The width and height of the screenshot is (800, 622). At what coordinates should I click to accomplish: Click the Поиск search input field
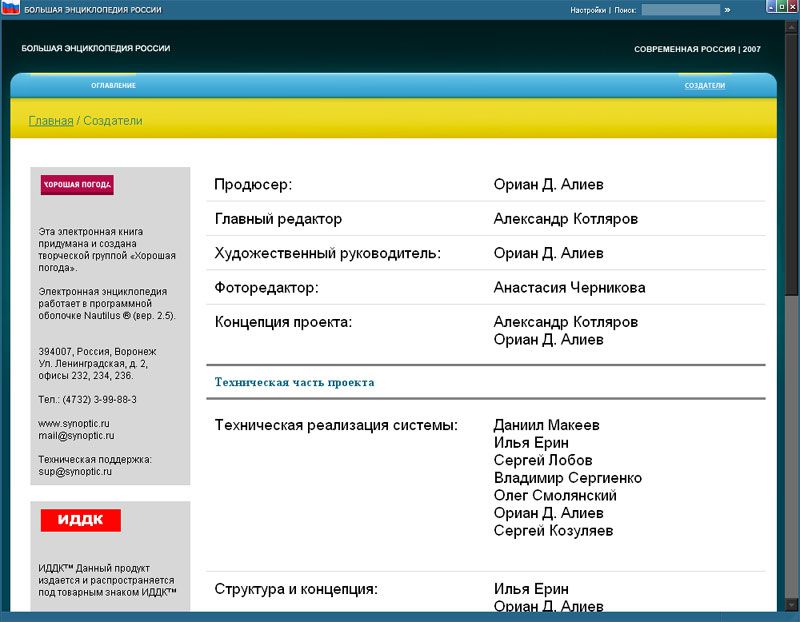click(x=680, y=10)
